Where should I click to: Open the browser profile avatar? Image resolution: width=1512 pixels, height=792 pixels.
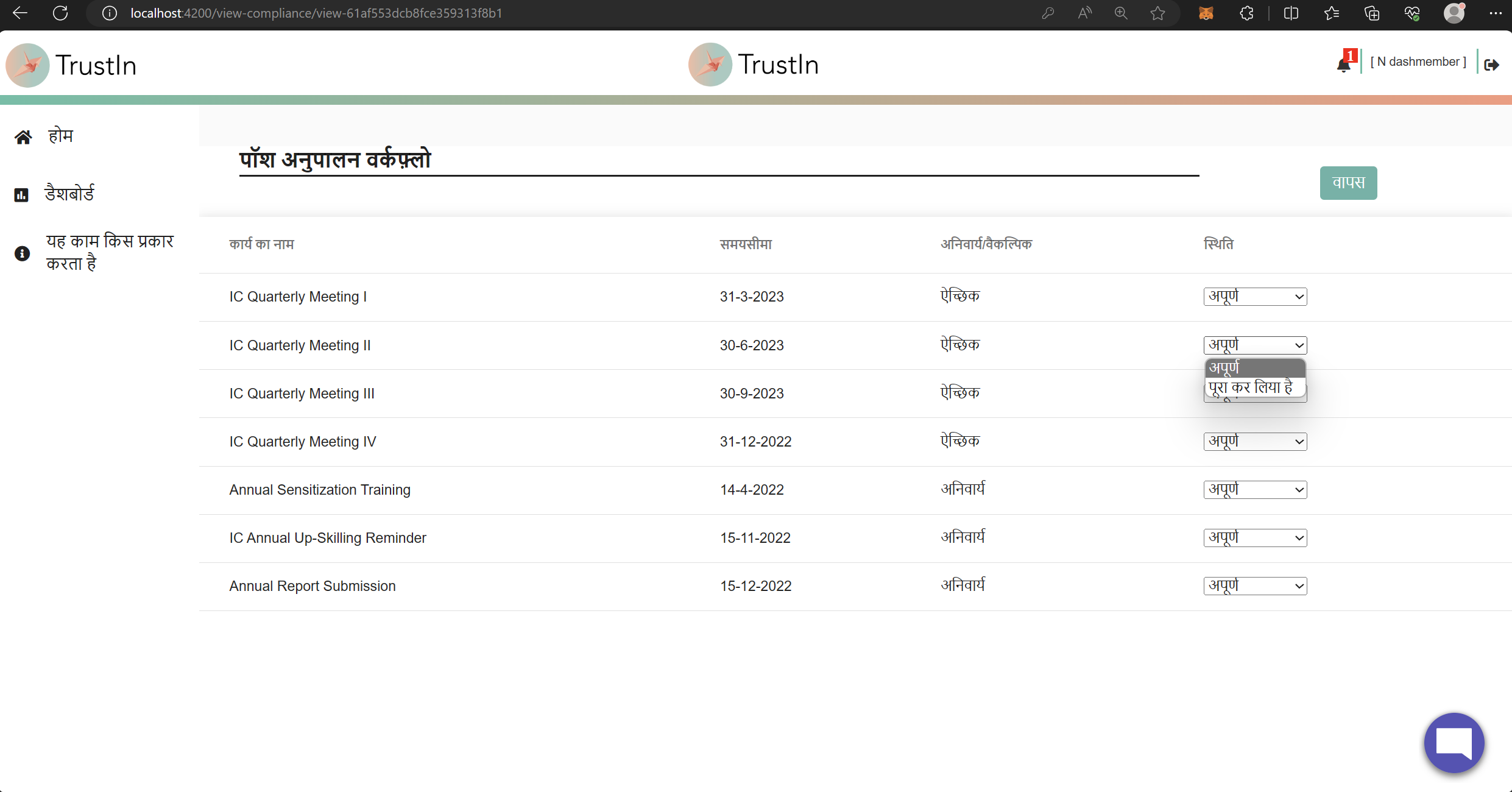click(1455, 13)
